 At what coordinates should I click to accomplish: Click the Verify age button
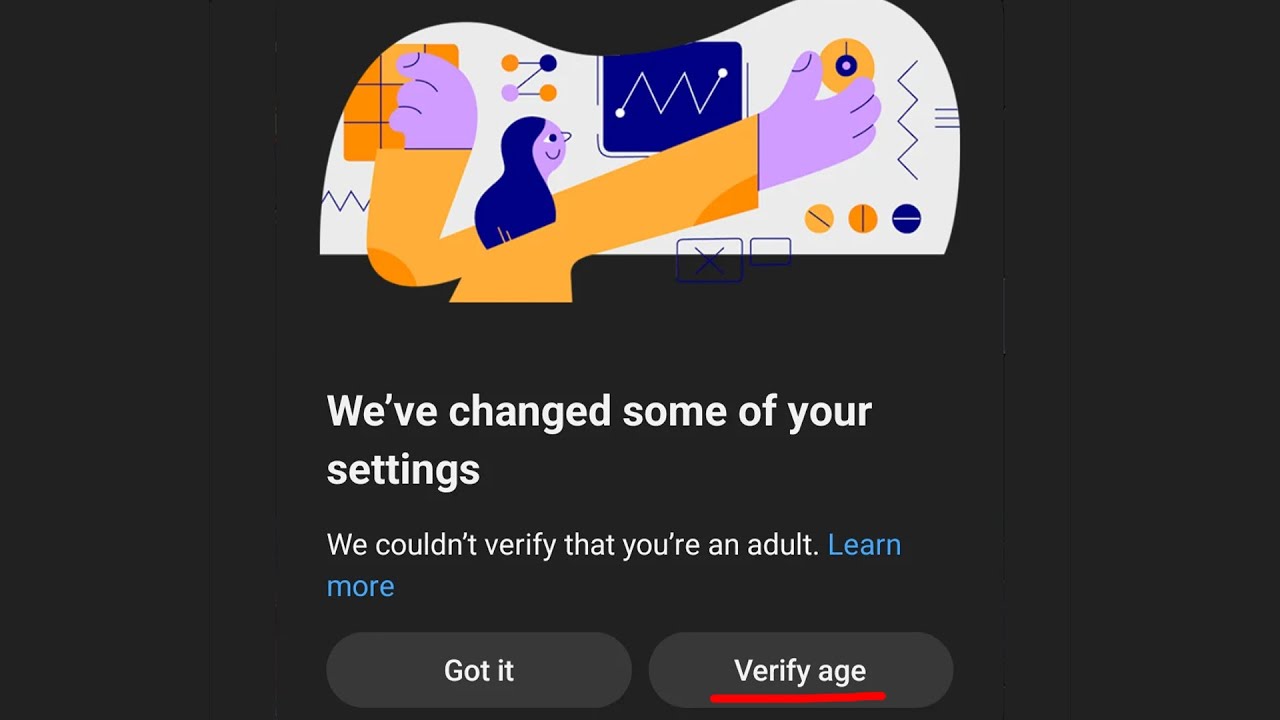(801, 670)
